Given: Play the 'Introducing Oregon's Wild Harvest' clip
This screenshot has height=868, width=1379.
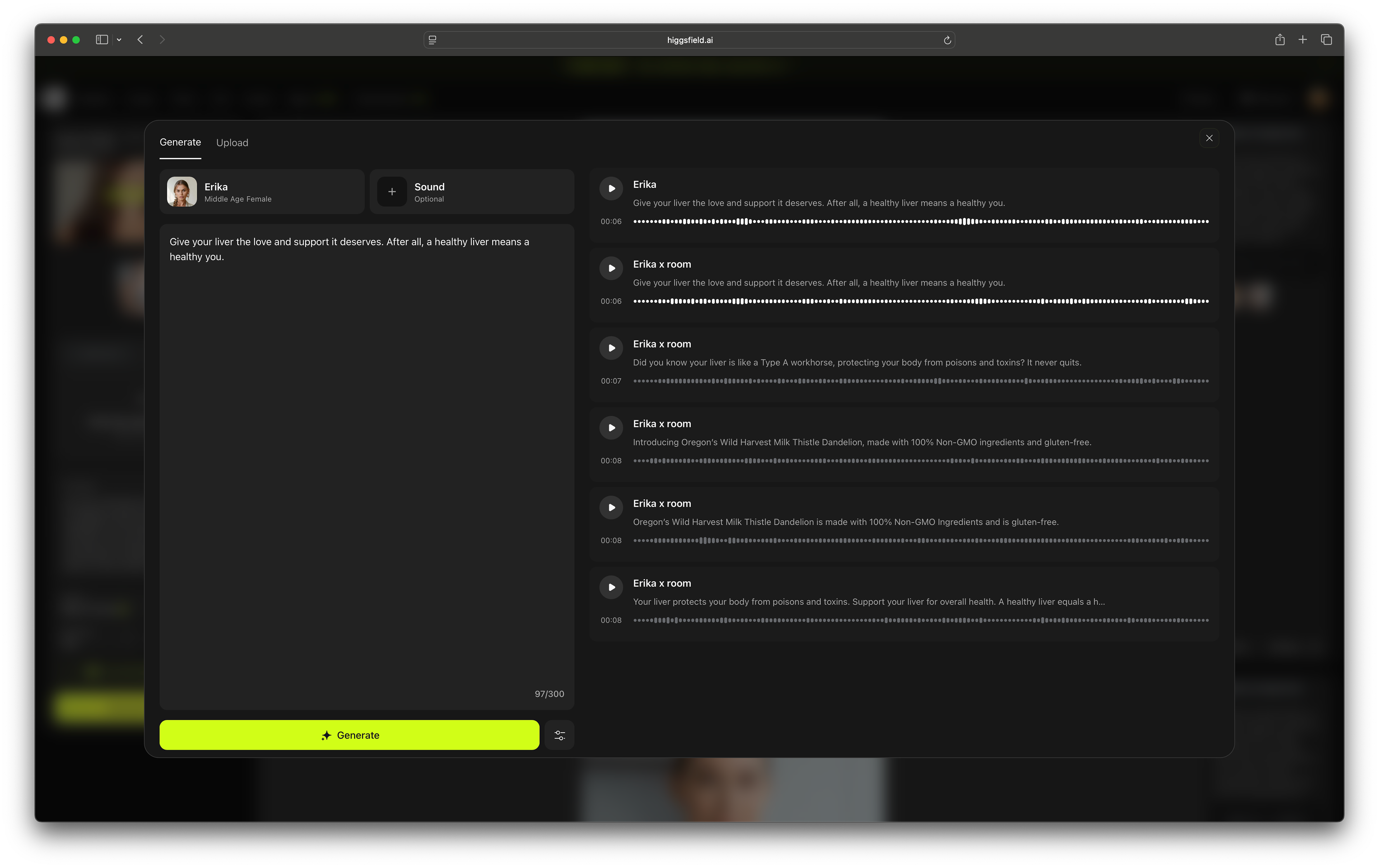Looking at the screenshot, I should click(611, 428).
